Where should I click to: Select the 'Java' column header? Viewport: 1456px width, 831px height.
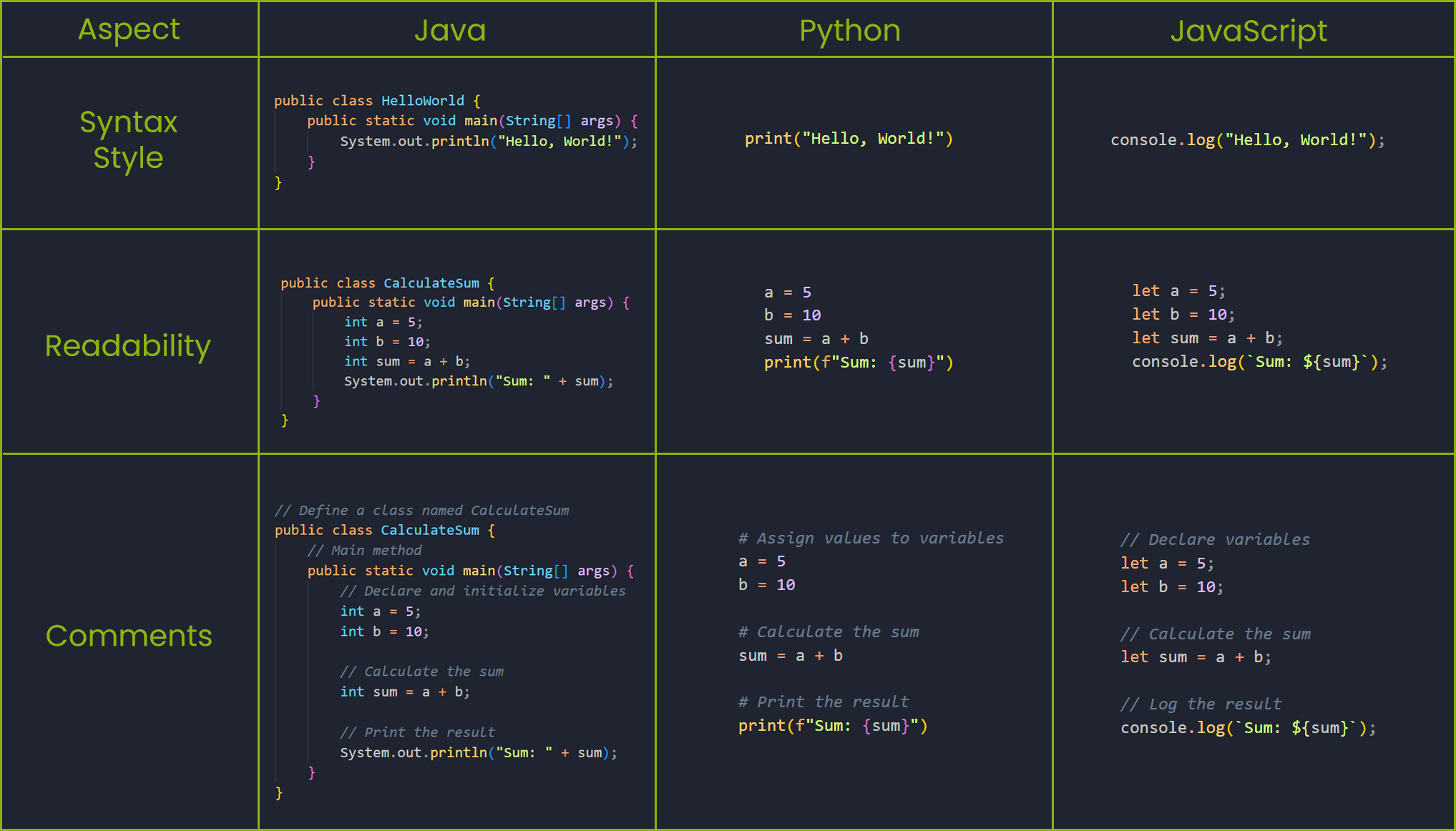click(450, 30)
